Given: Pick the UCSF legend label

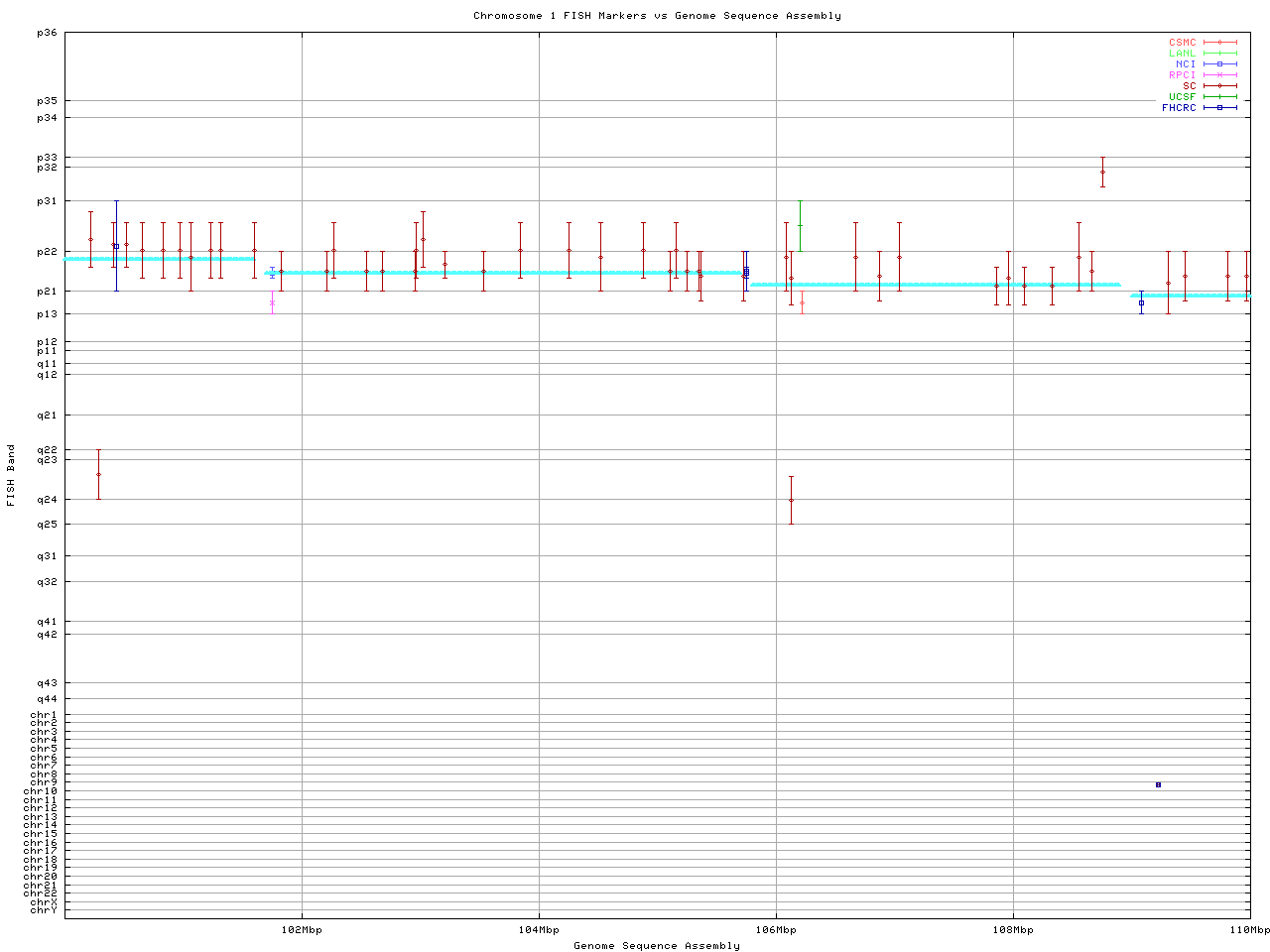Looking at the screenshot, I should [1183, 96].
